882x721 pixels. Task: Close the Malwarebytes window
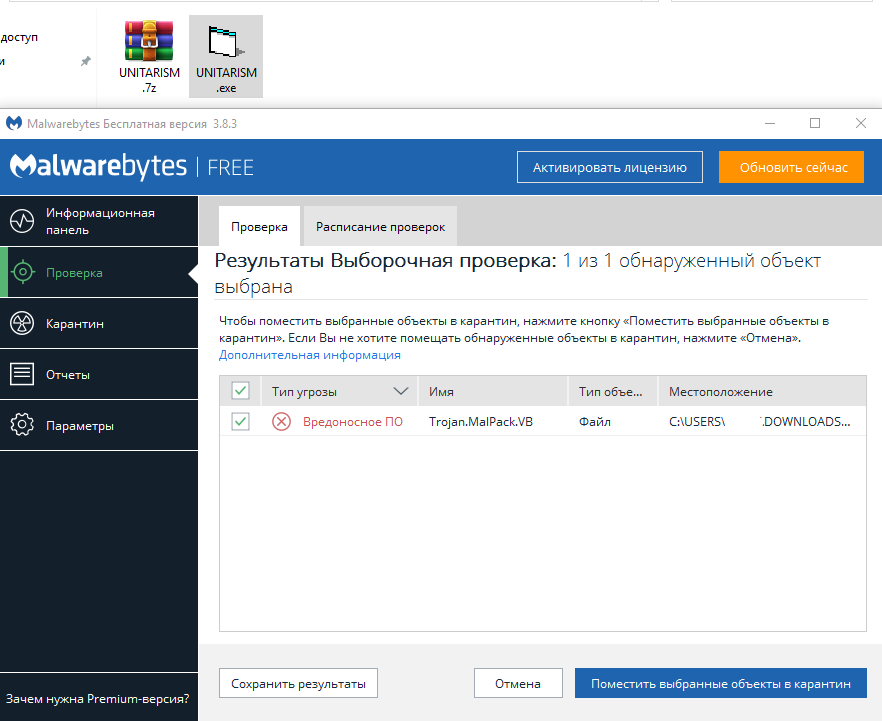861,123
